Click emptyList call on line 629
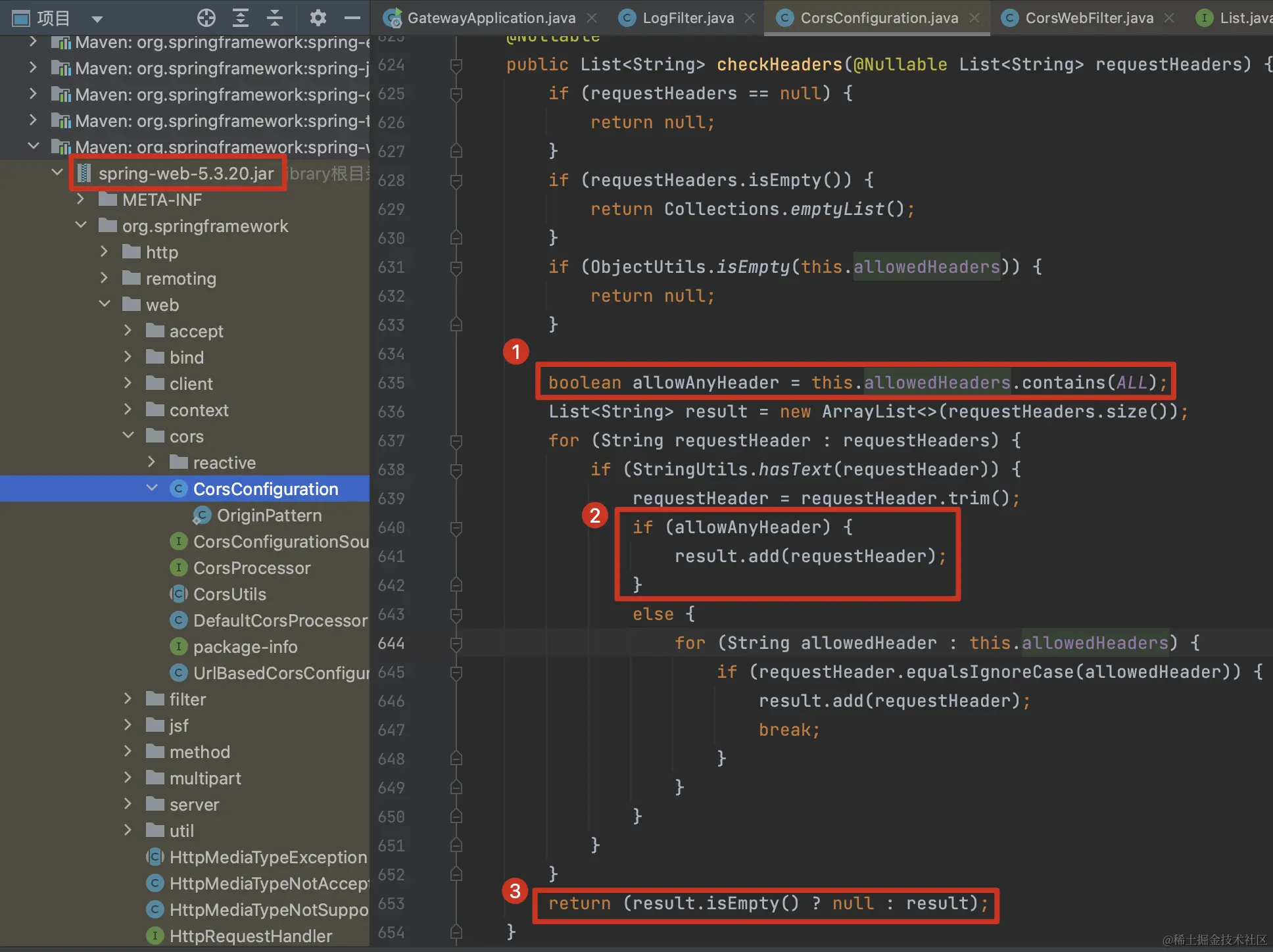This screenshot has width=1273, height=952. pos(837,208)
